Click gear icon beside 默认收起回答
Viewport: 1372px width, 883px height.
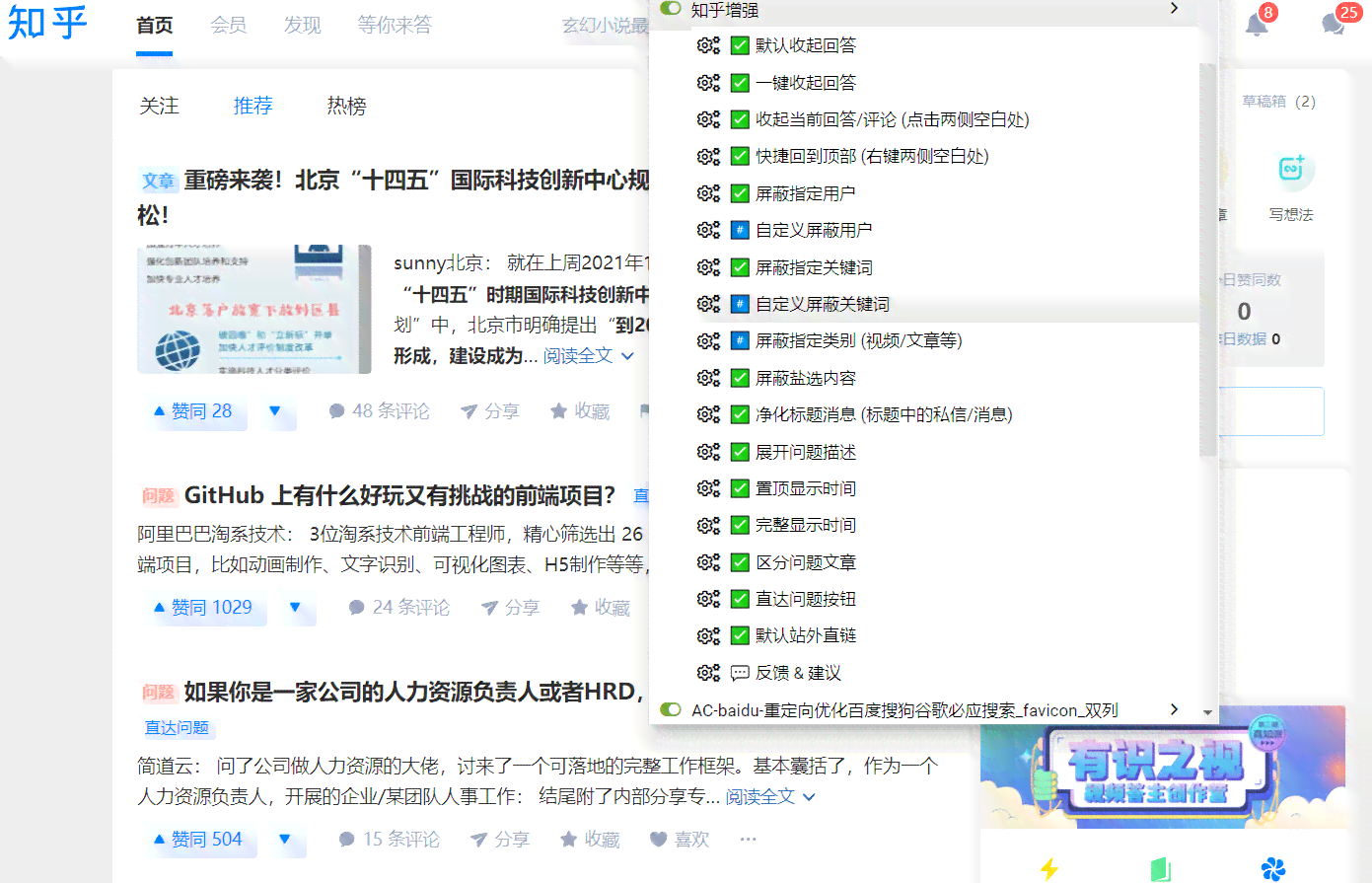(x=708, y=45)
